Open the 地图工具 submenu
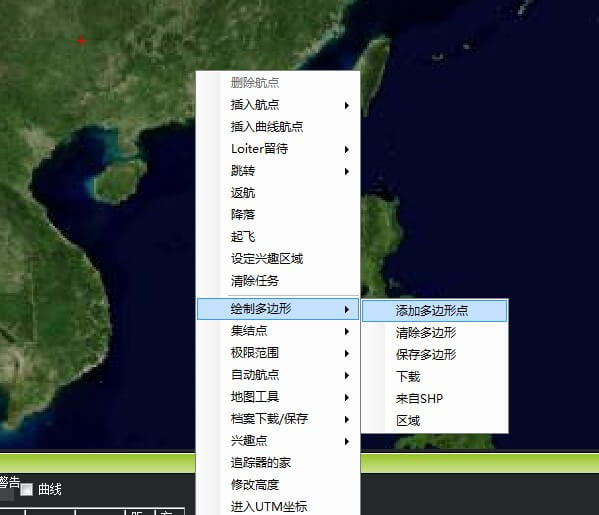 click(278, 397)
